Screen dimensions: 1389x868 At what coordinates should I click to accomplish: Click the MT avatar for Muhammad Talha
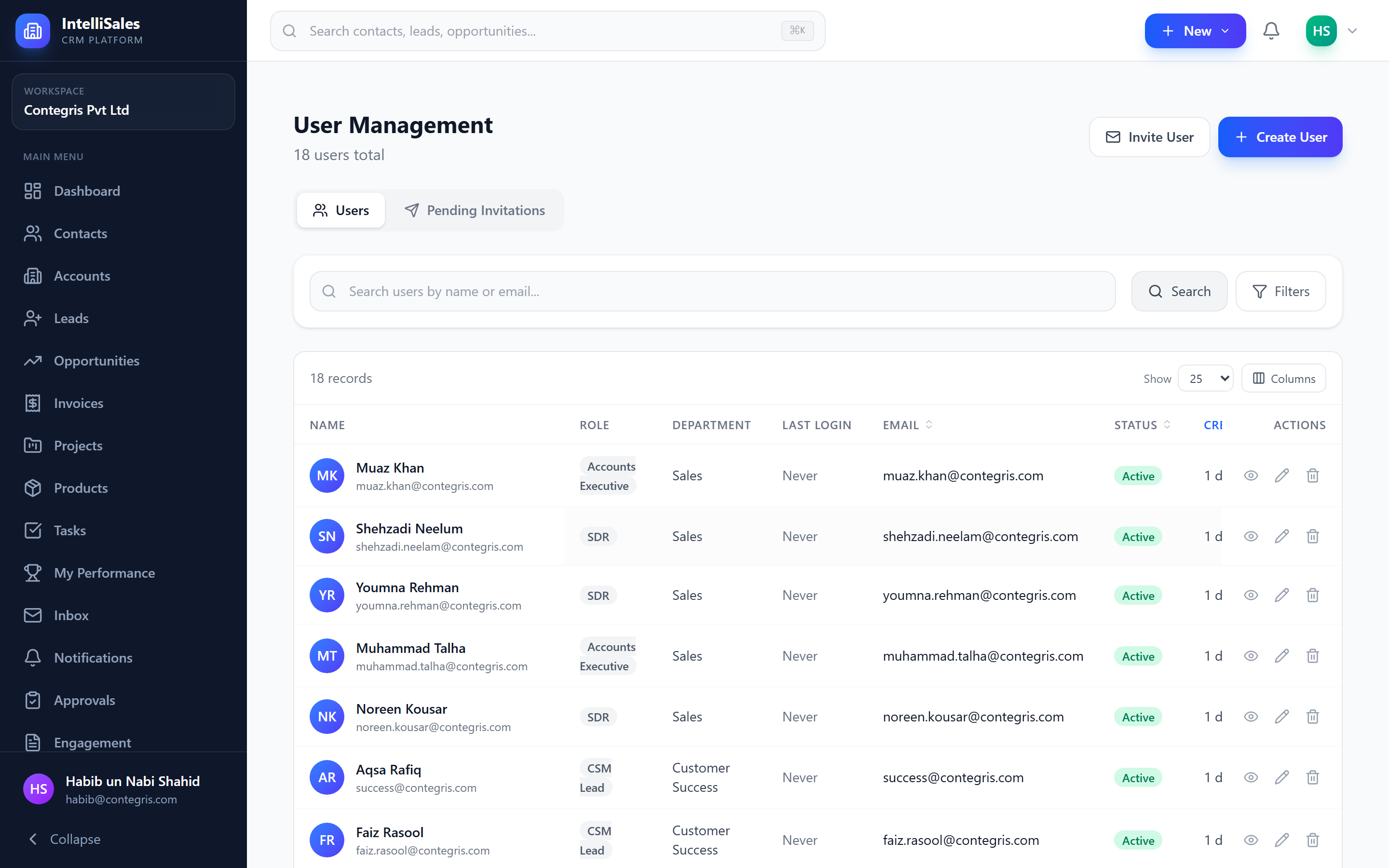point(327,656)
